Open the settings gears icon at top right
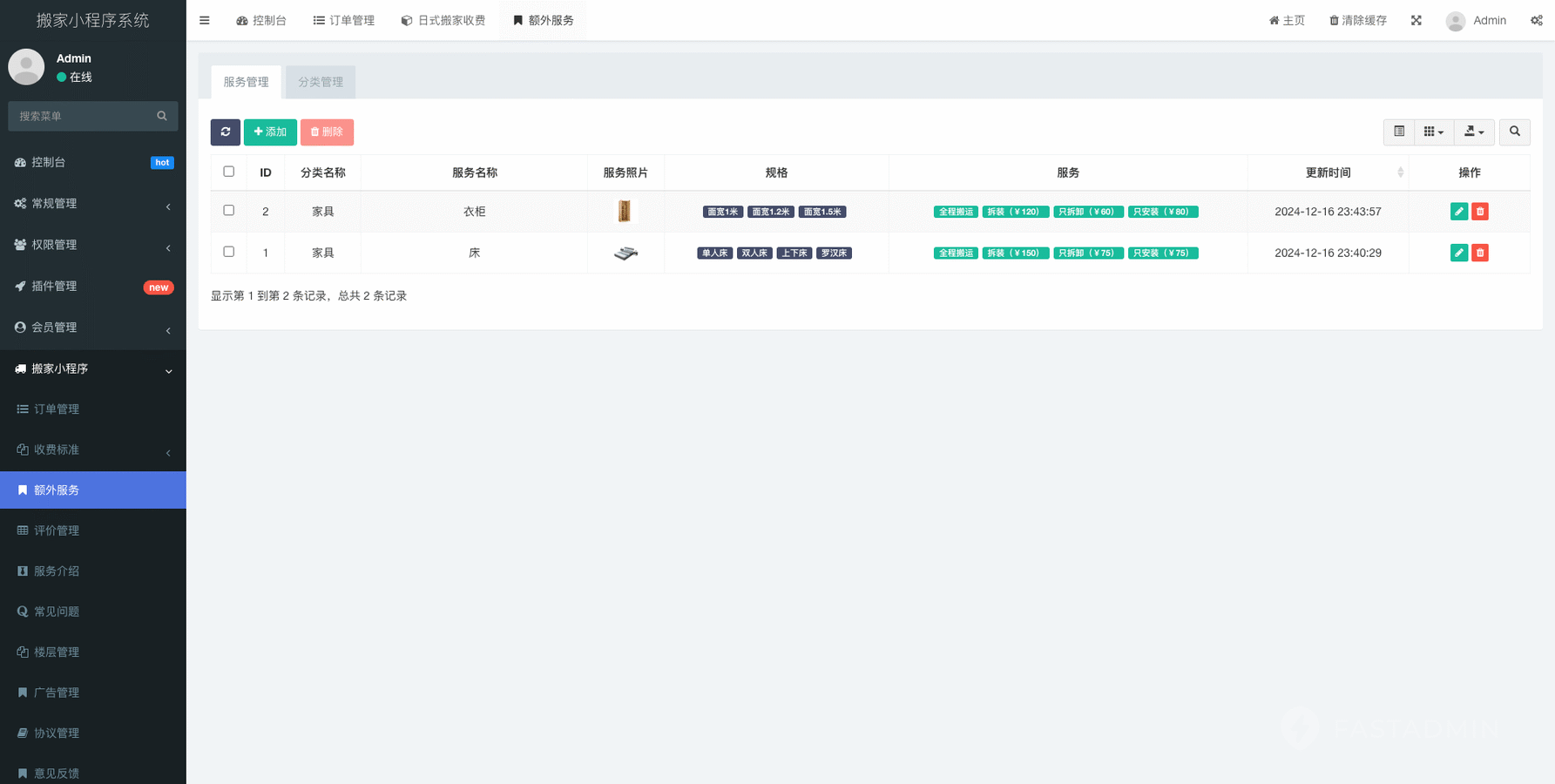Image resolution: width=1555 pixels, height=784 pixels. click(x=1536, y=20)
